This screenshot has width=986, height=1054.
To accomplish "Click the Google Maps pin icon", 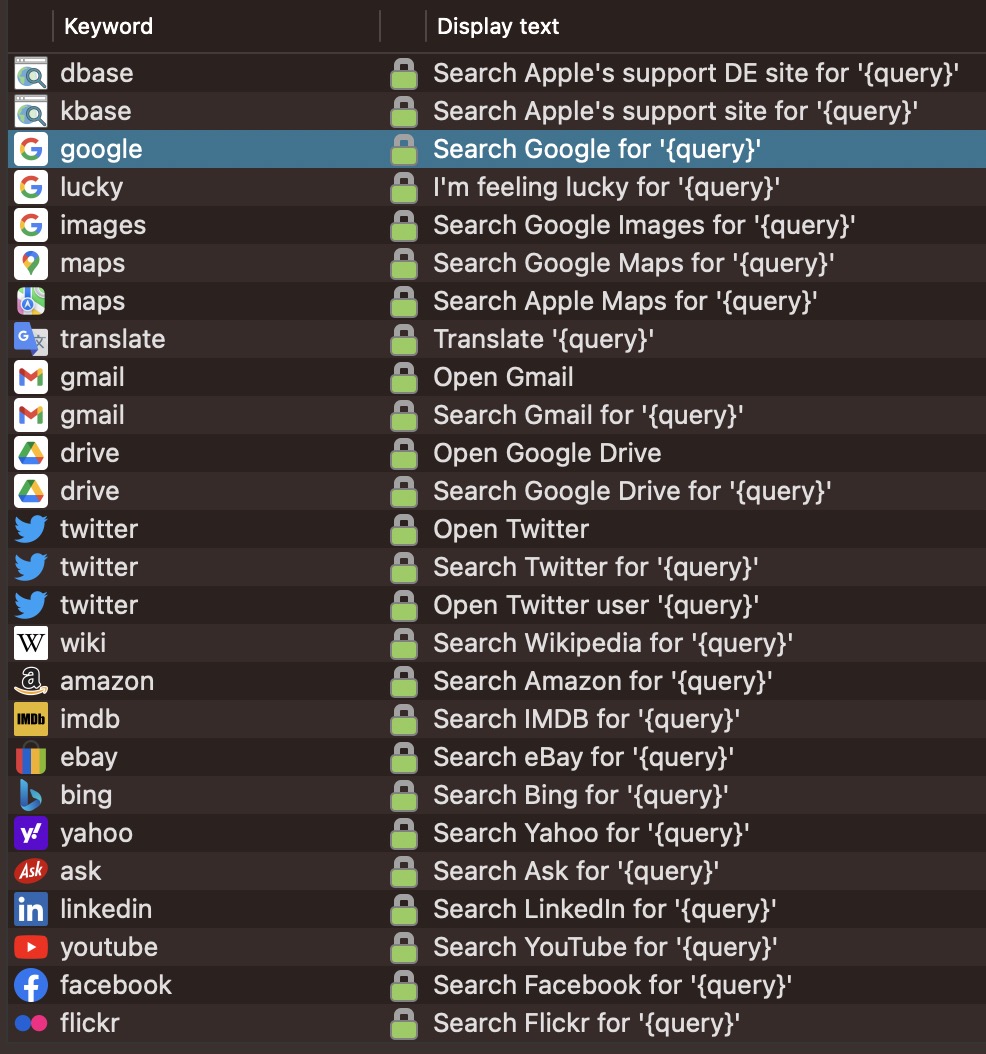I will pos(31,263).
